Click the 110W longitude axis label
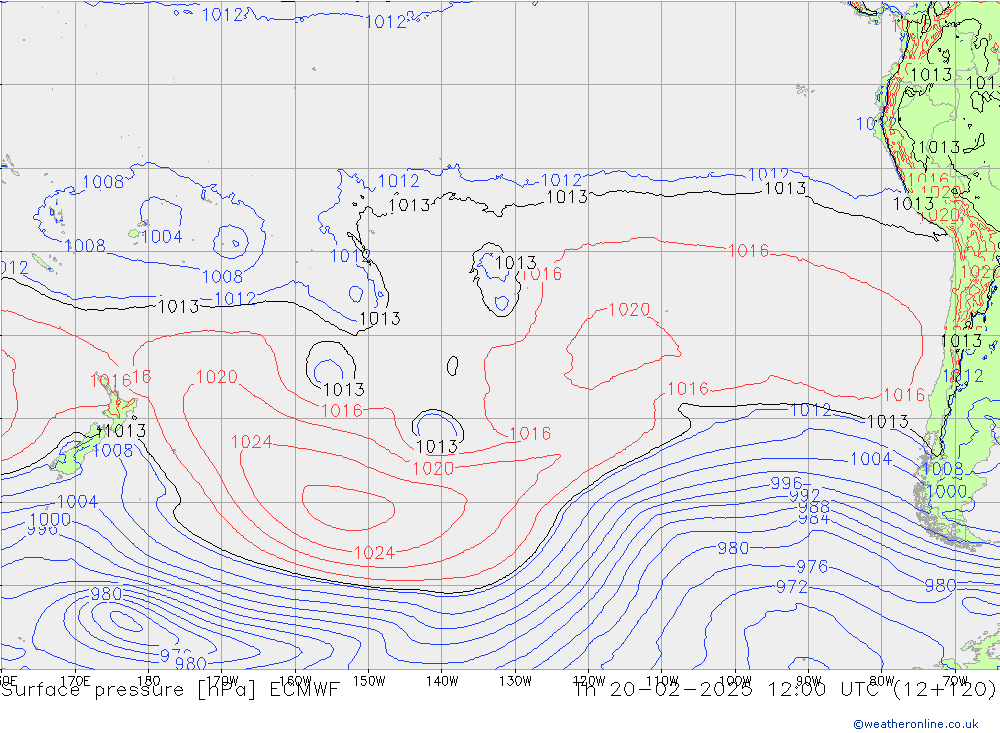Screen dimensions: 1000x733 [x=662, y=681]
